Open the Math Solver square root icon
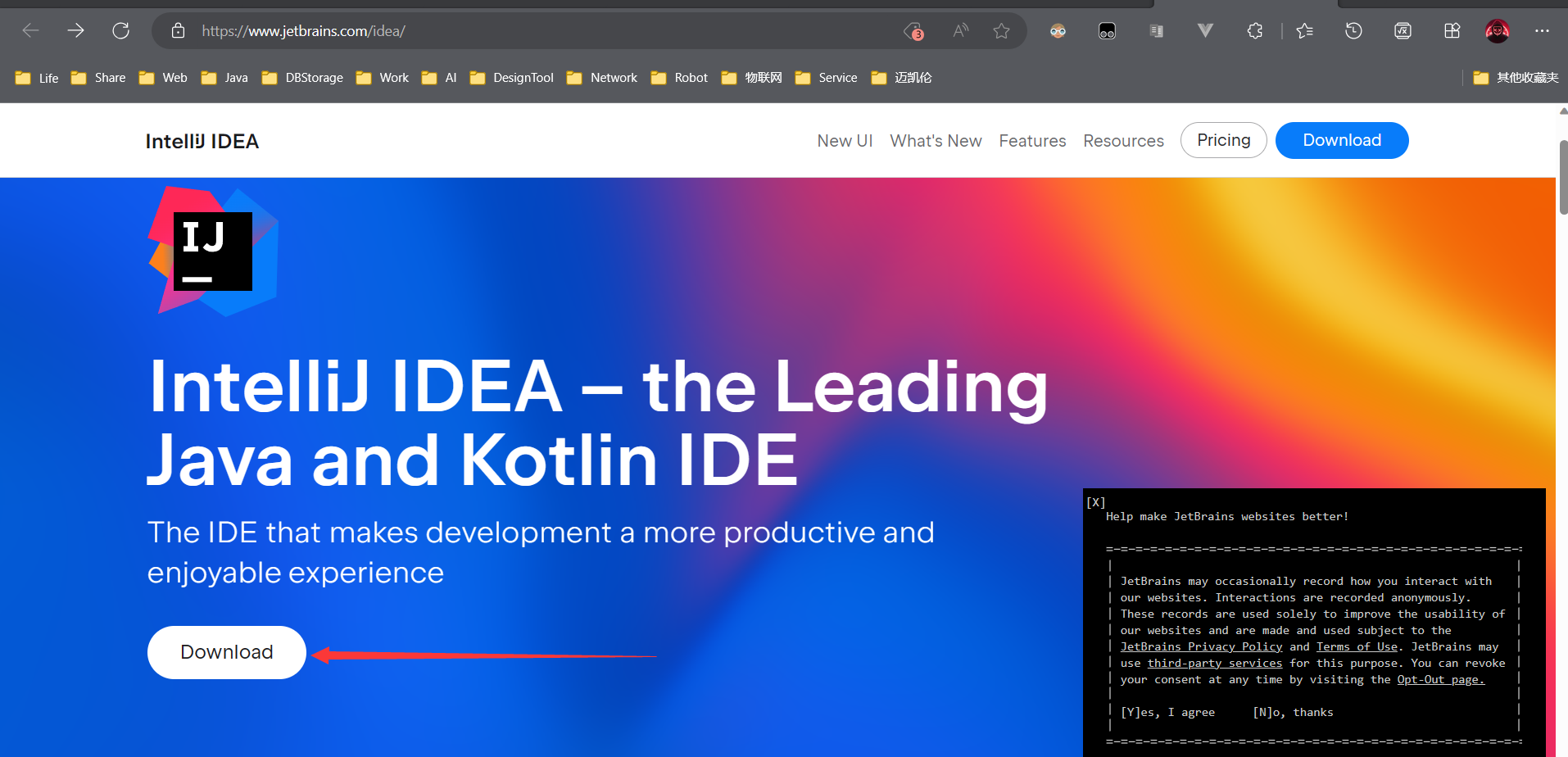This screenshot has width=1568, height=757. point(1403,31)
